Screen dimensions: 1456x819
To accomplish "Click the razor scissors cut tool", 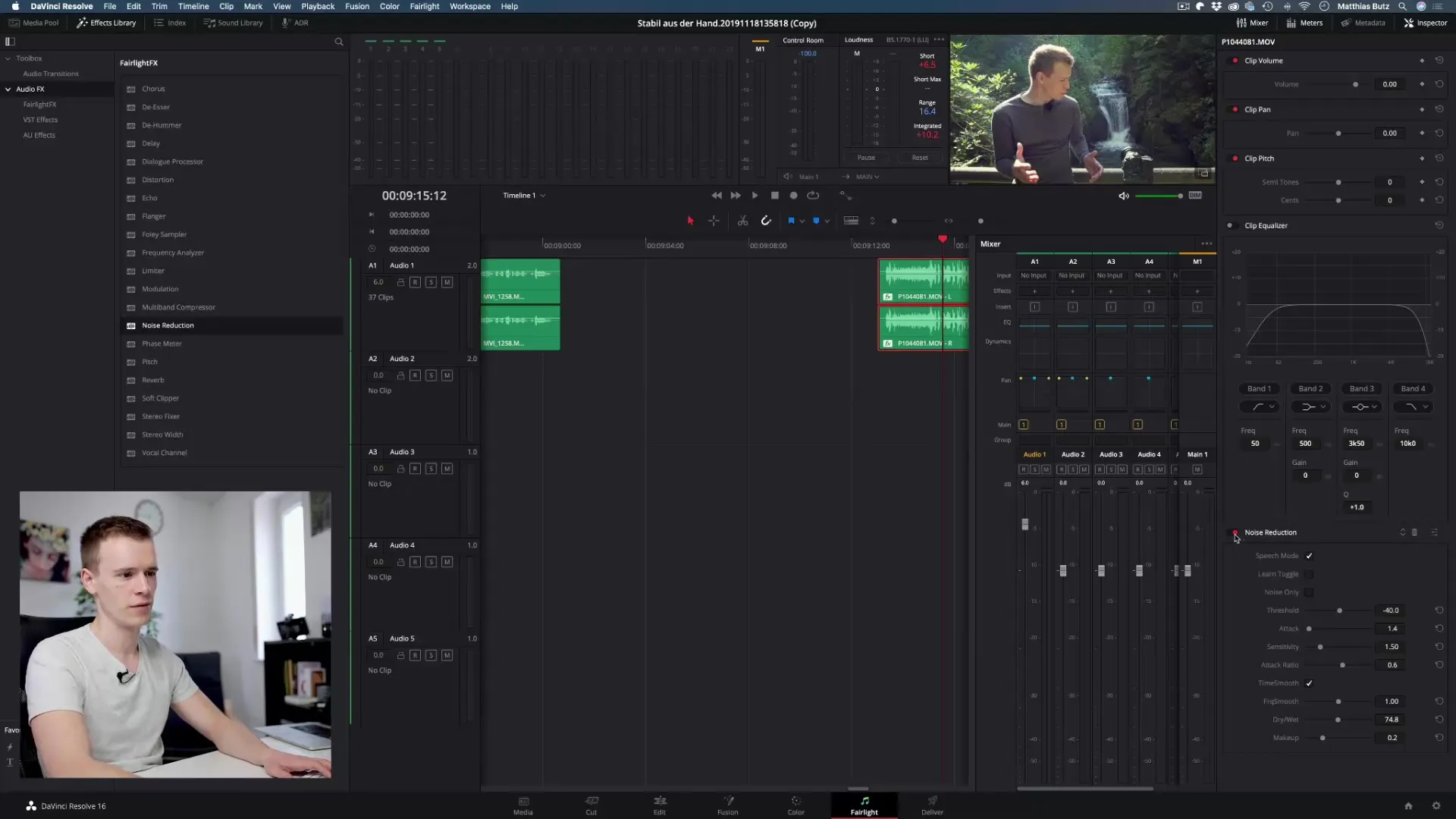I will tap(742, 221).
